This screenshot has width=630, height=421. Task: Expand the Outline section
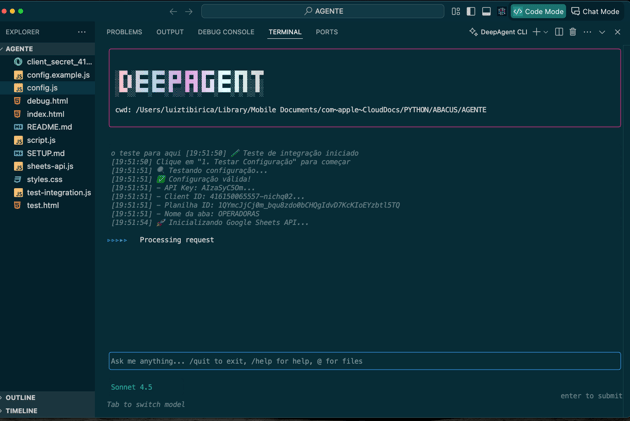coord(20,397)
